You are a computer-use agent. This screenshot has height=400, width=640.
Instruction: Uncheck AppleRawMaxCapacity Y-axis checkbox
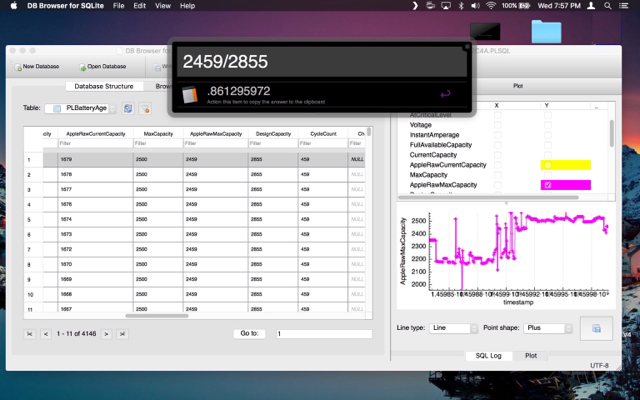pyautogui.click(x=548, y=185)
